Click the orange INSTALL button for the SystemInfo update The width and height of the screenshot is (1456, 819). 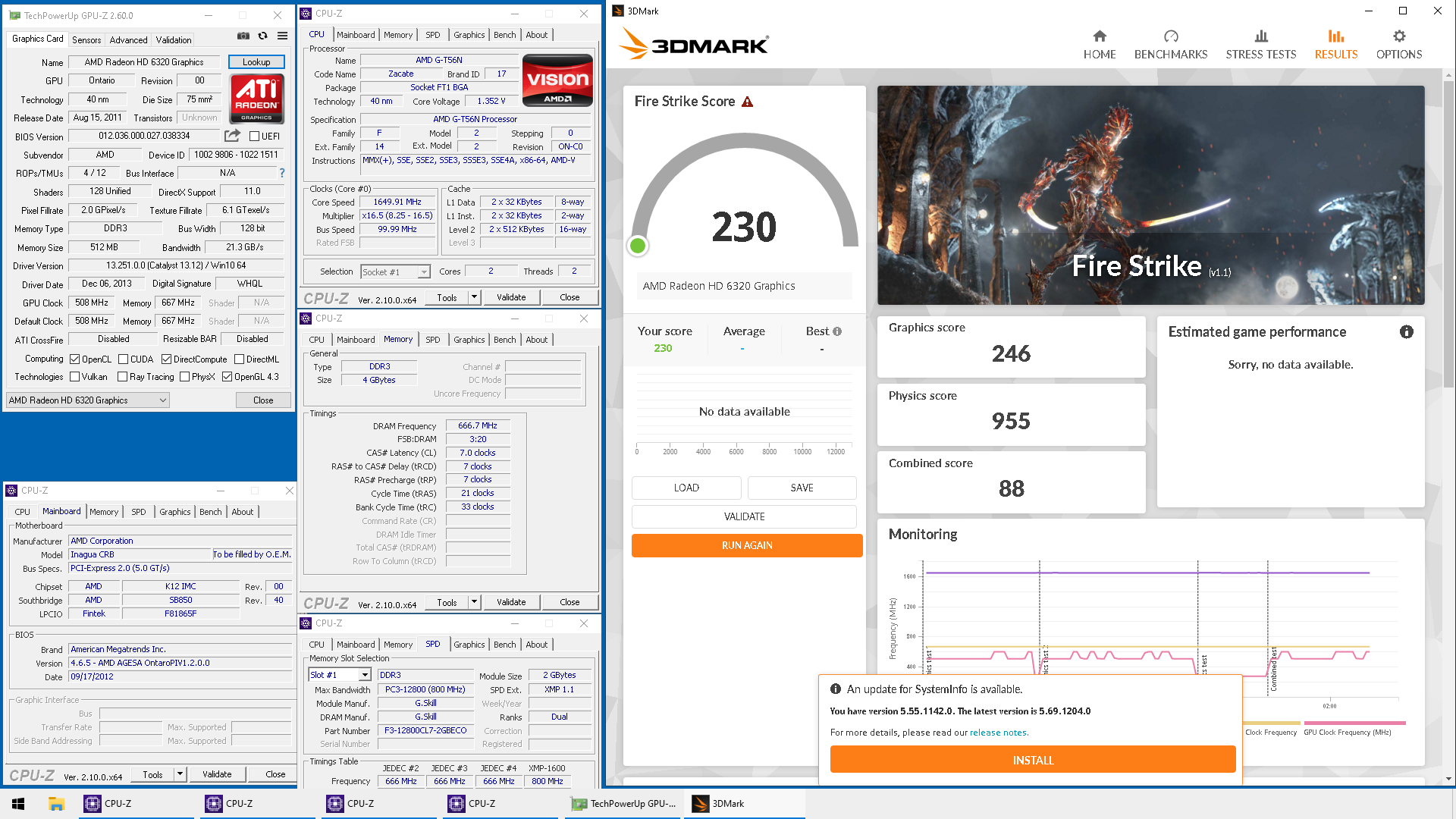1033,760
